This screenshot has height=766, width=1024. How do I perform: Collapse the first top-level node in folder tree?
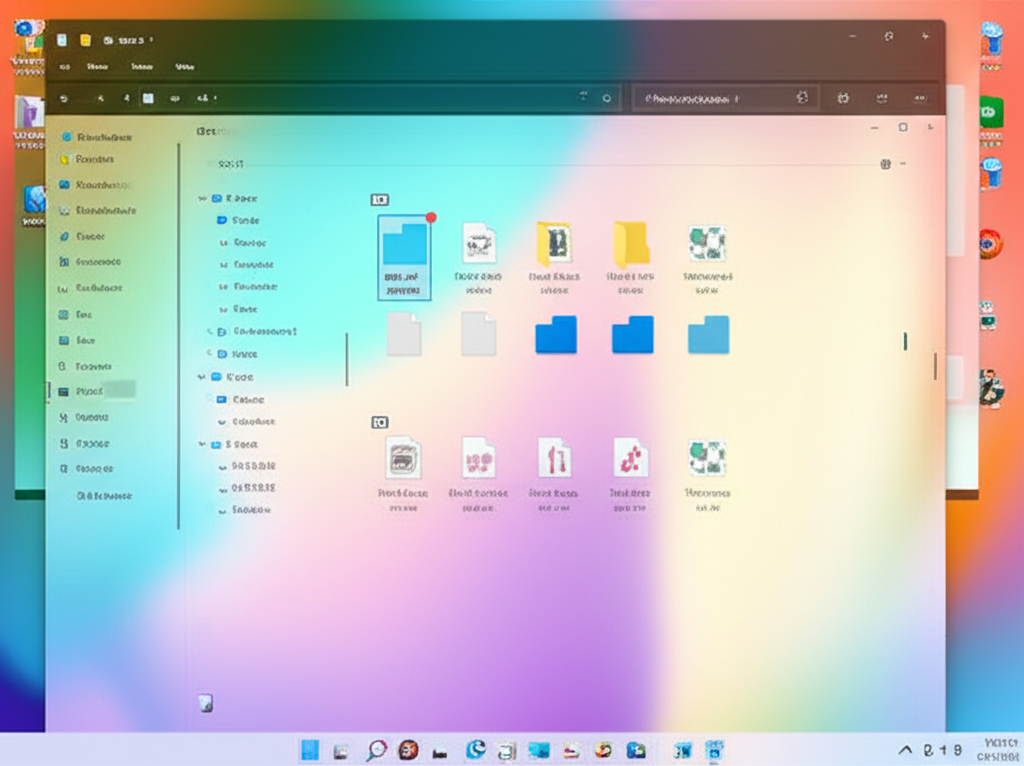click(x=203, y=199)
